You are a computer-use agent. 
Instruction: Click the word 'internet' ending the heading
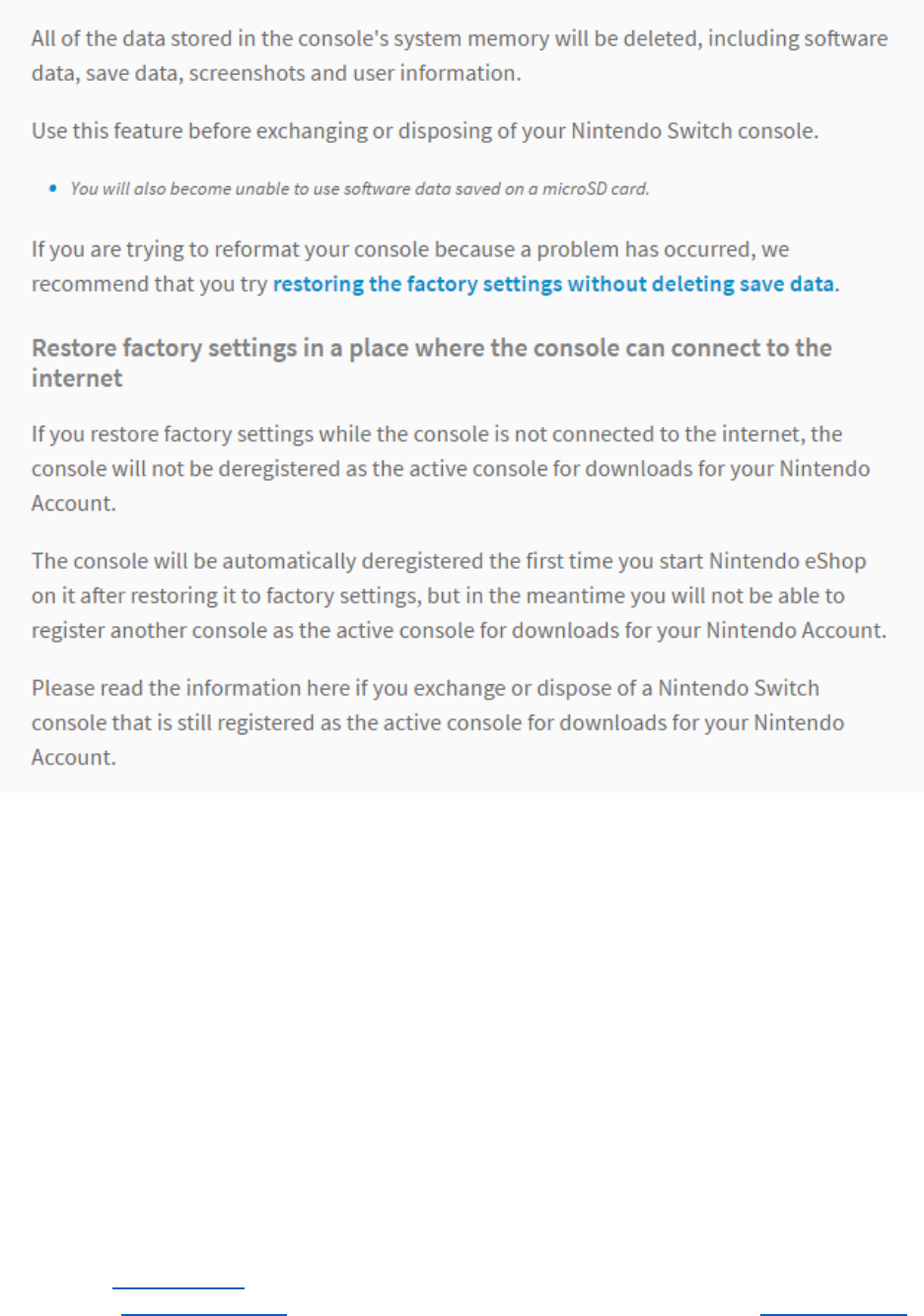pos(77,379)
